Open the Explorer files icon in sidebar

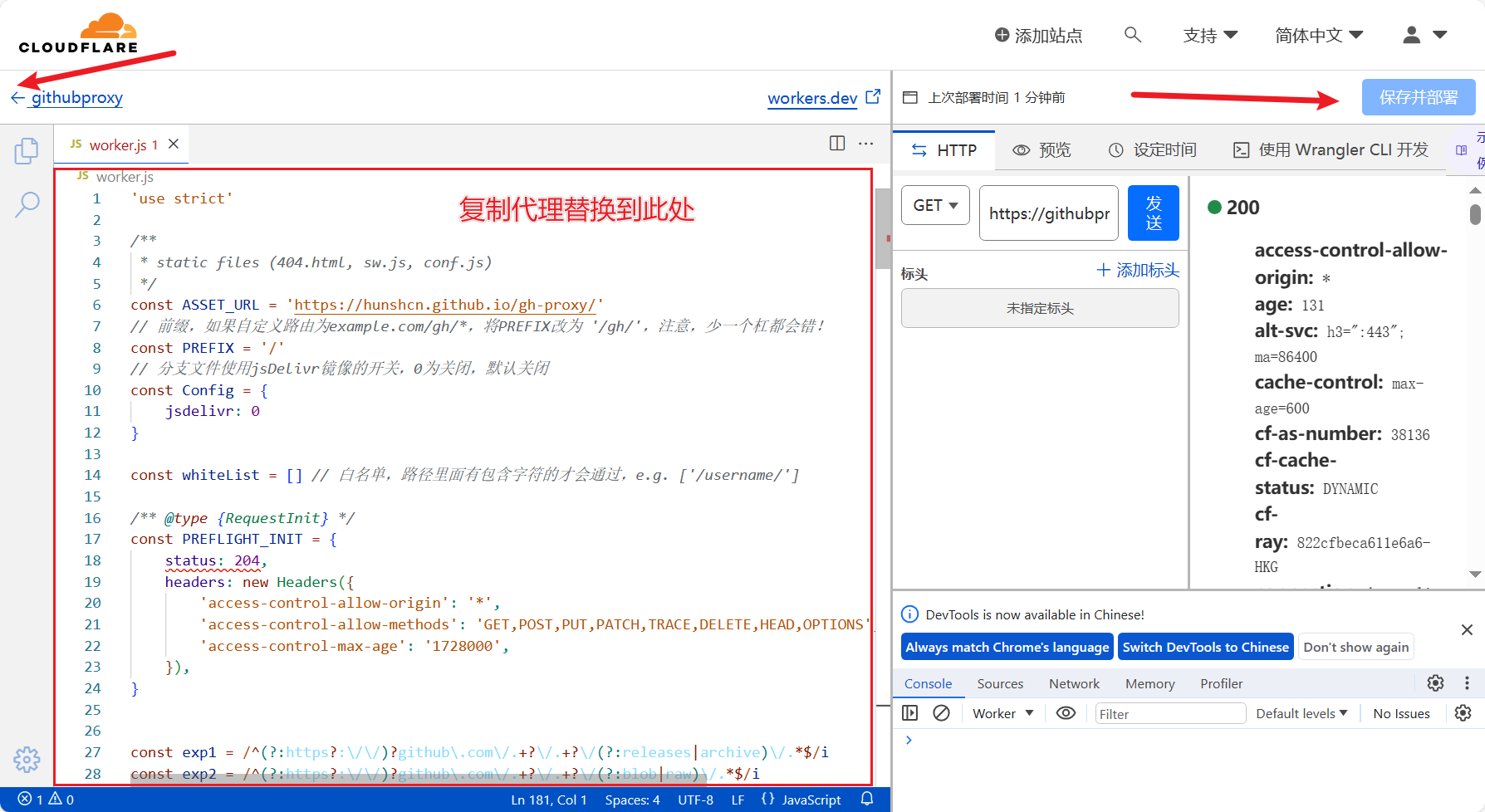[x=27, y=151]
